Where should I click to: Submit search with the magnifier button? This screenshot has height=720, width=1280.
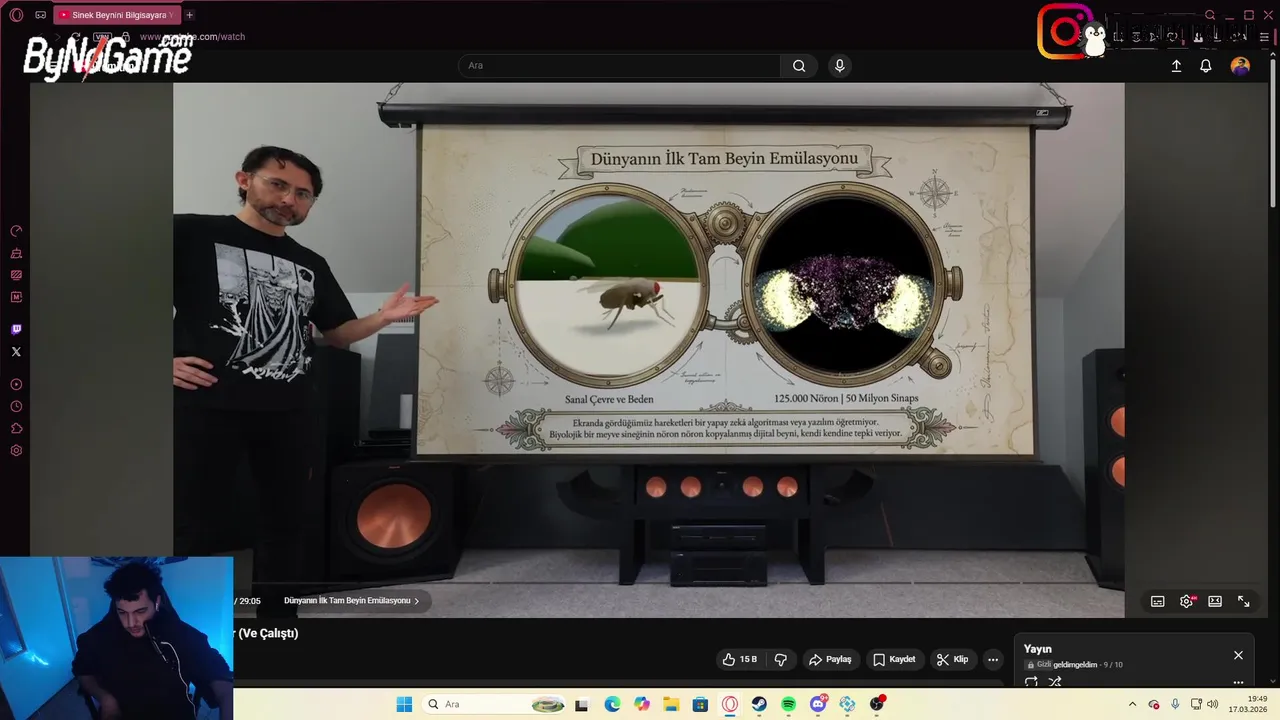[799, 66]
